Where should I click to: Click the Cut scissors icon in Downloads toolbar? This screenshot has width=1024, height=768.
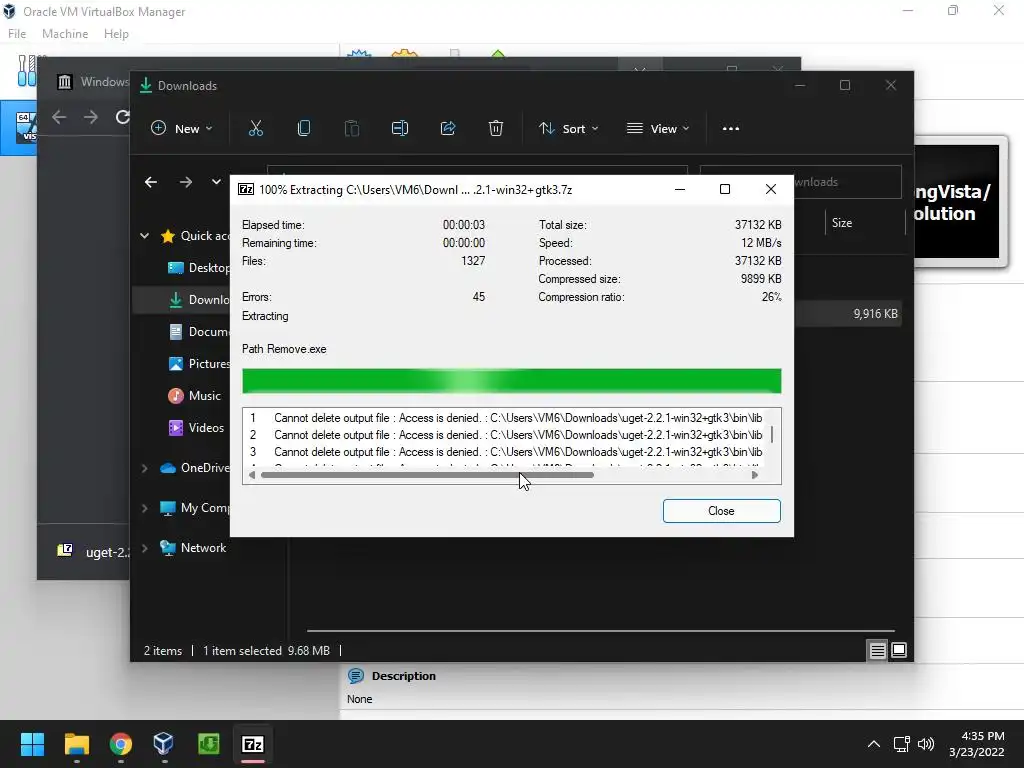tap(255, 129)
